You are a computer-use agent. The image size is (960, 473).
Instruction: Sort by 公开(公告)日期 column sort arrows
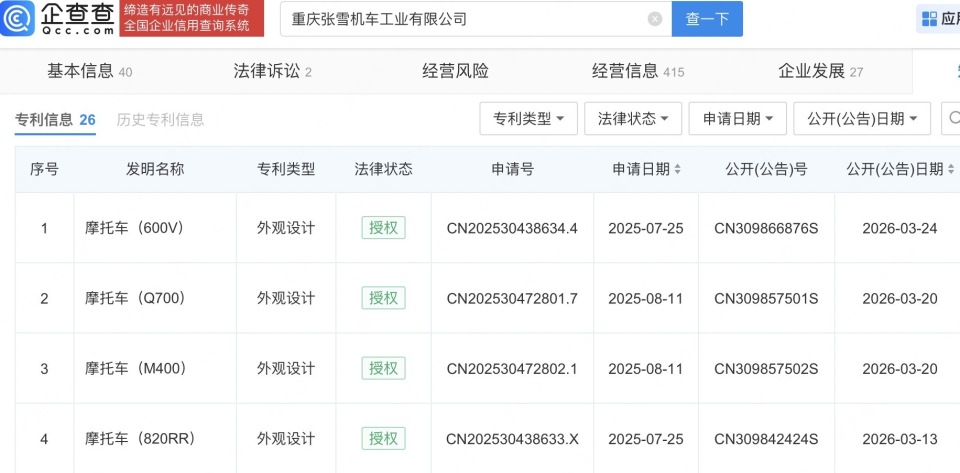click(950, 170)
